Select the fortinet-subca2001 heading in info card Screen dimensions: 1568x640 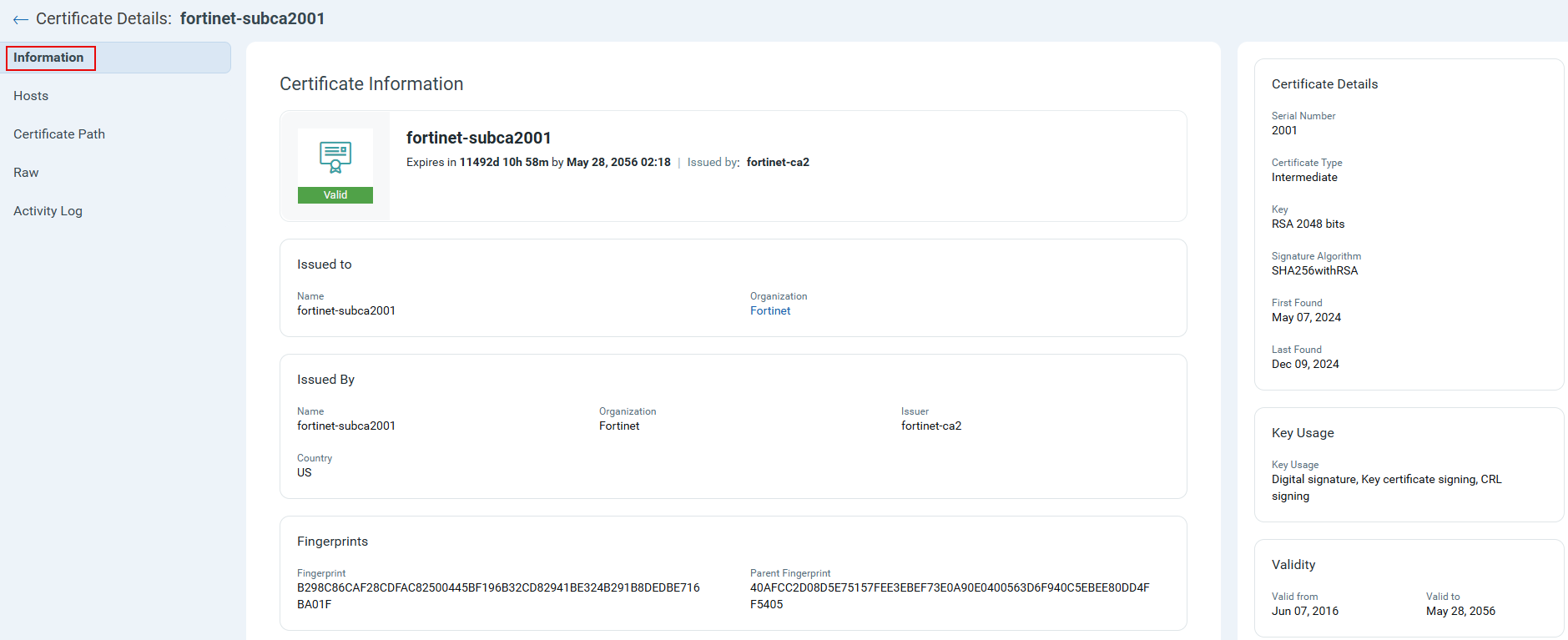point(479,138)
